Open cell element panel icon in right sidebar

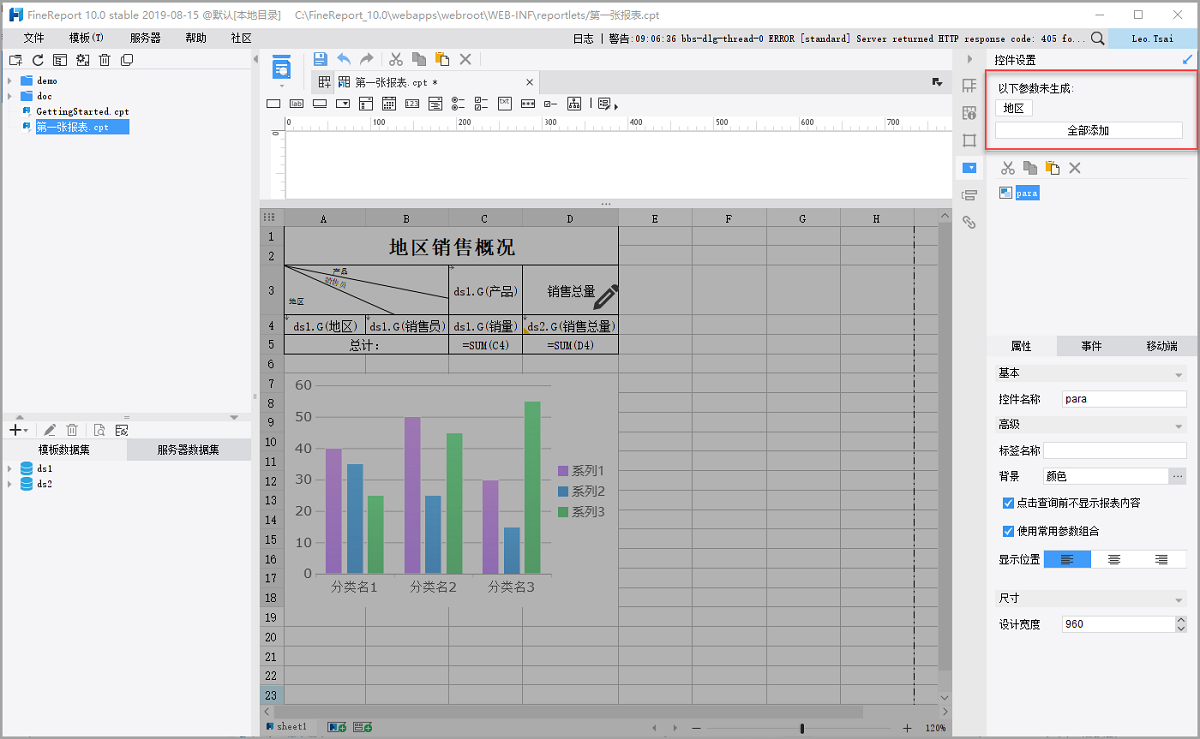click(x=969, y=86)
